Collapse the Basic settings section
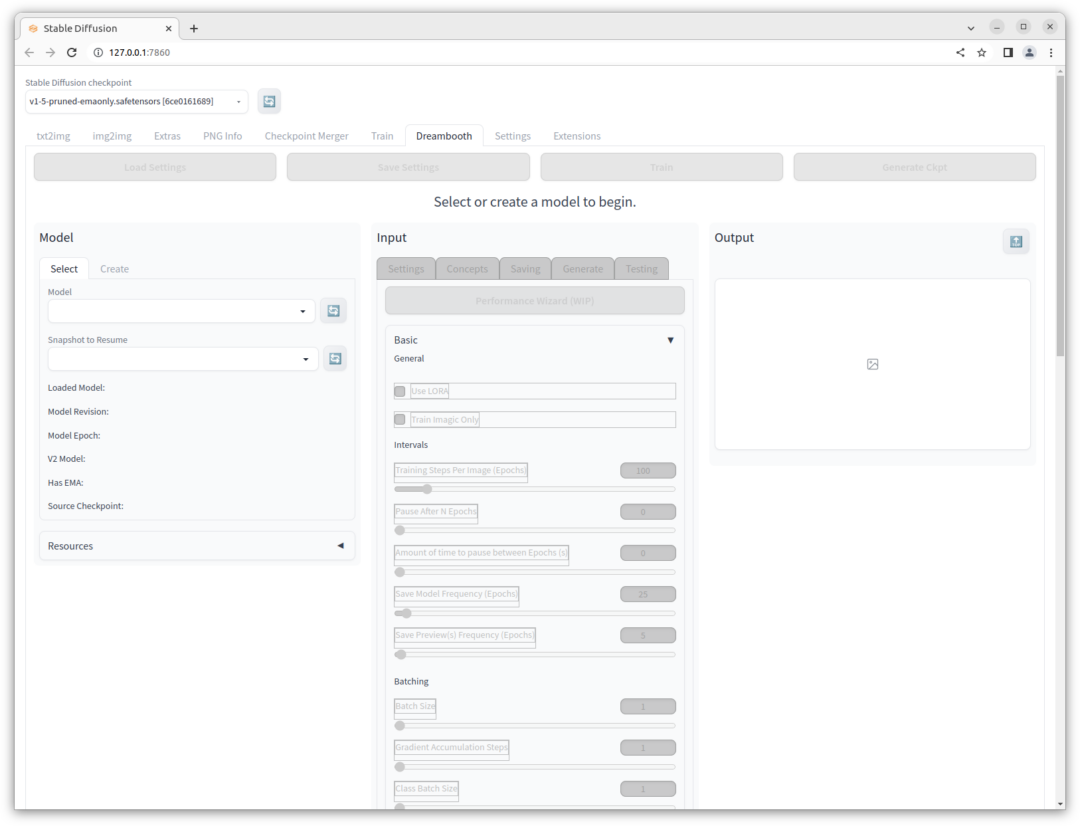This screenshot has width=1080, height=826. (670, 340)
